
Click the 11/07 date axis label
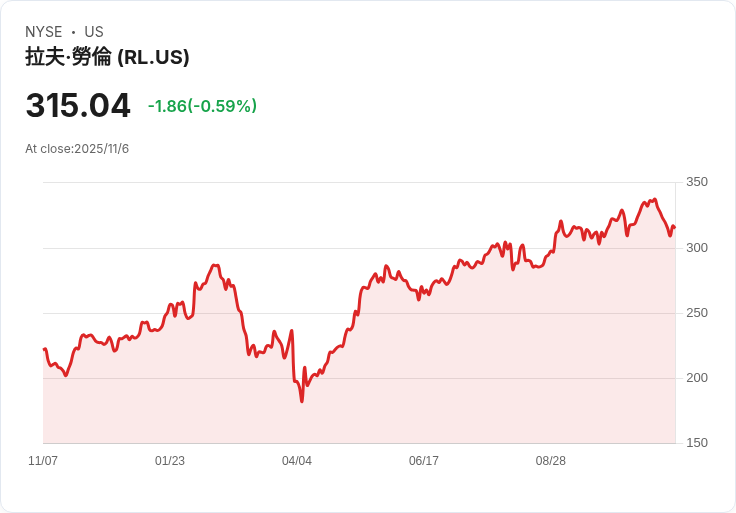[43, 461]
